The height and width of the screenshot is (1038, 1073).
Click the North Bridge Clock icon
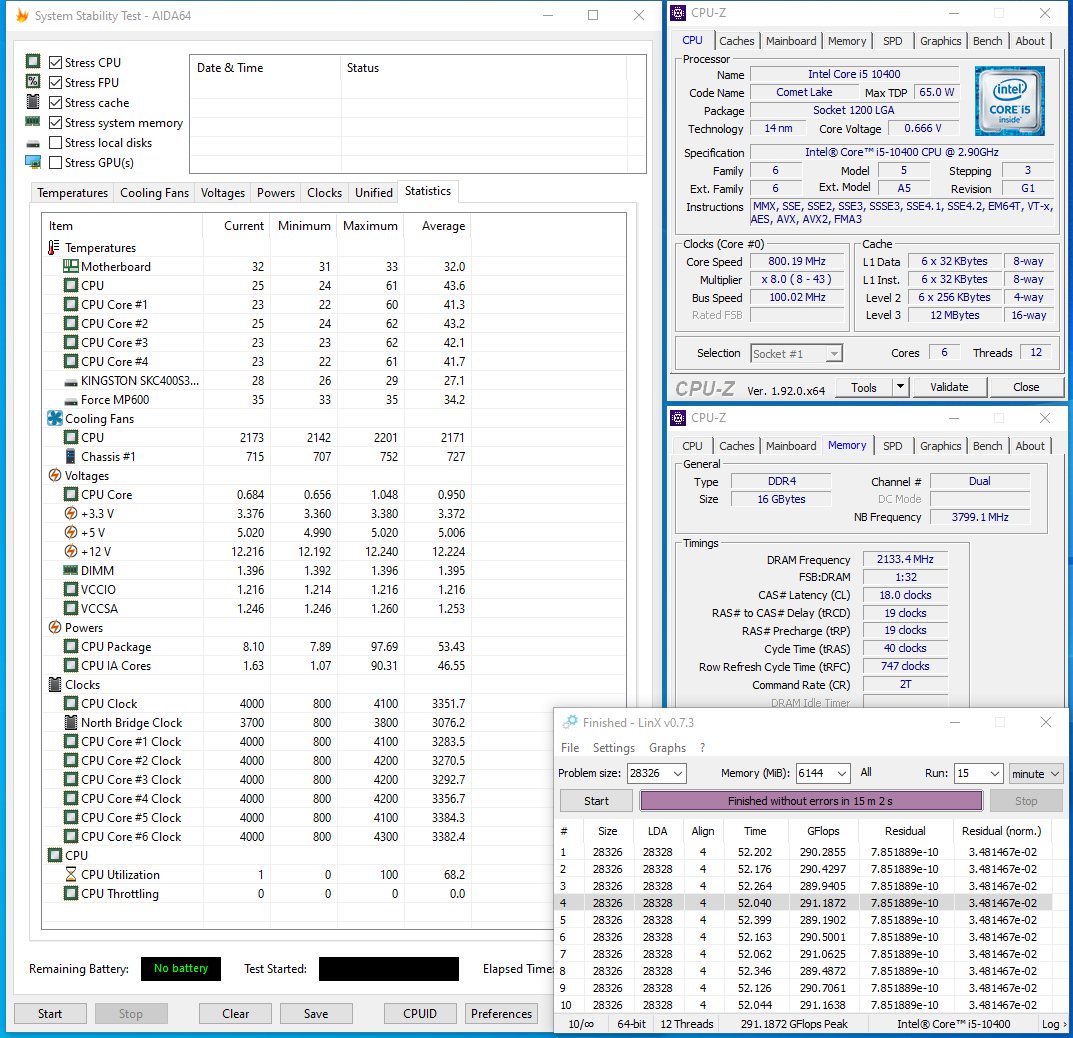pos(71,723)
